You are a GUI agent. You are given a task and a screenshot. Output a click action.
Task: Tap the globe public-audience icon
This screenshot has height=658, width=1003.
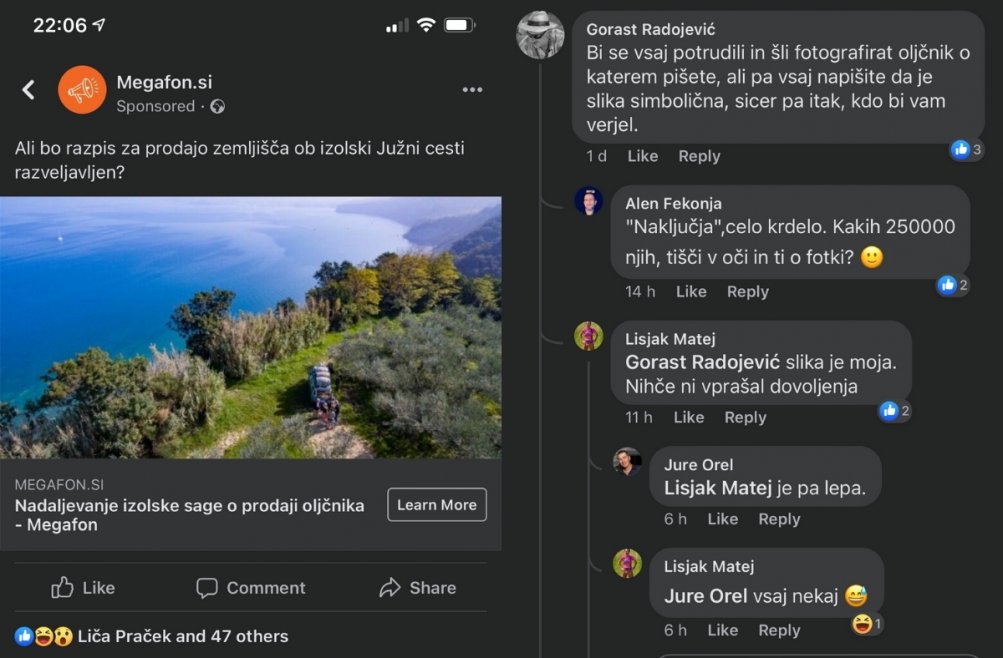coord(217,106)
